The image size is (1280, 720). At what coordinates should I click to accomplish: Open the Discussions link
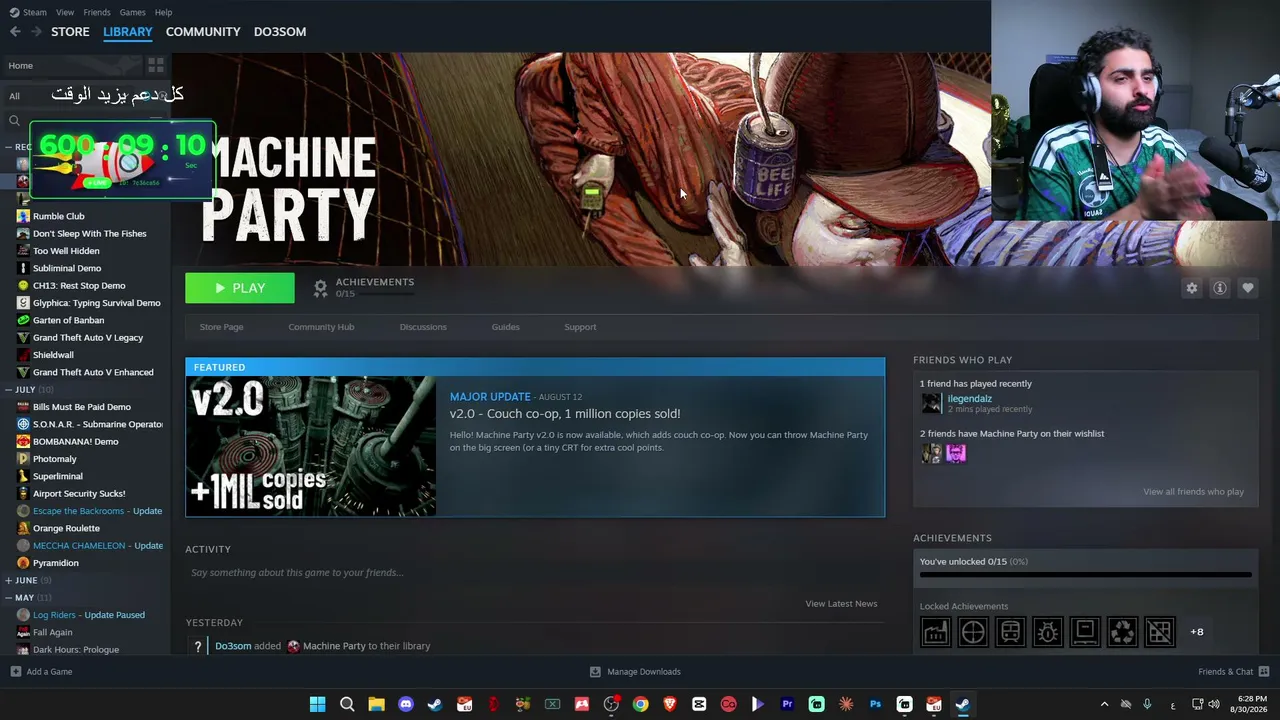click(423, 327)
